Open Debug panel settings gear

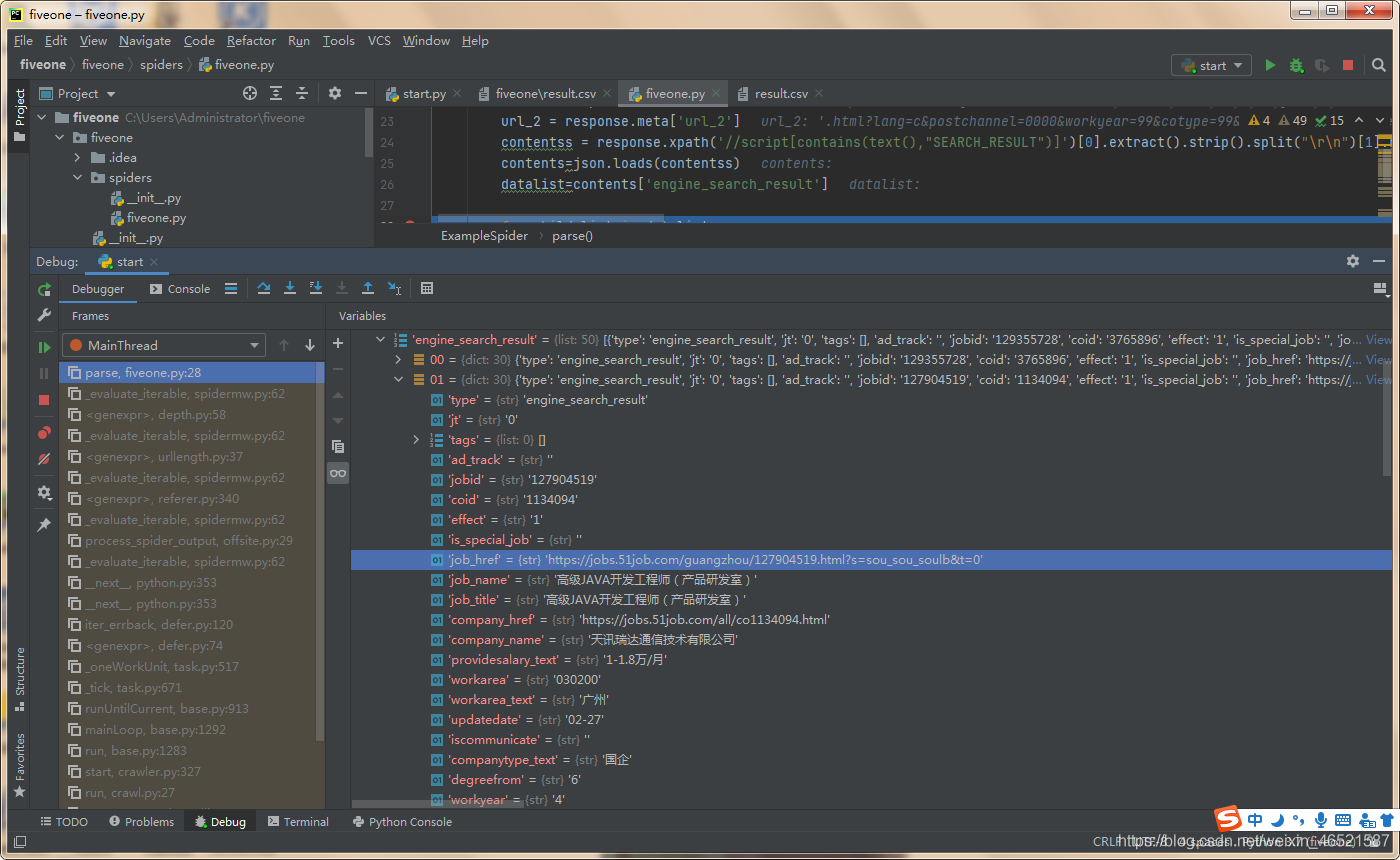(x=1353, y=261)
